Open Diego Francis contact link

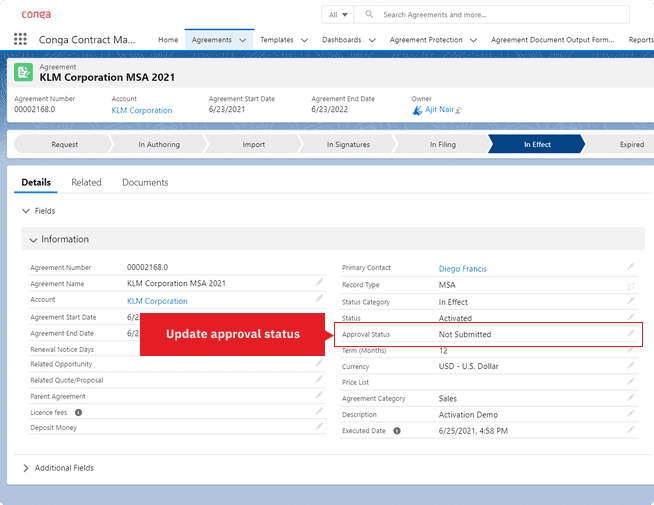[x=463, y=268]
